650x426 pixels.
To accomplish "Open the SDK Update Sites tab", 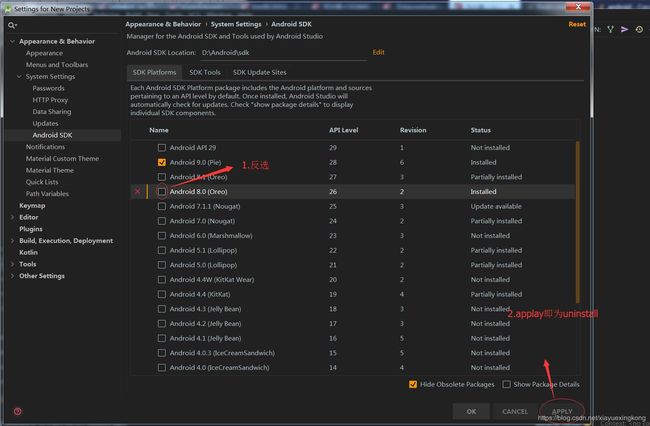I will pos(260,72).
